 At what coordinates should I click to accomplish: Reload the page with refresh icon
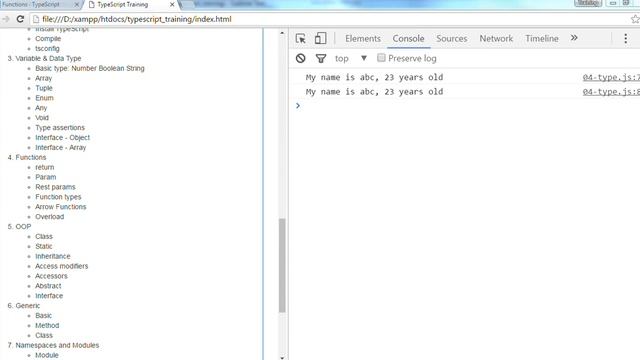(x=20, y=19)
